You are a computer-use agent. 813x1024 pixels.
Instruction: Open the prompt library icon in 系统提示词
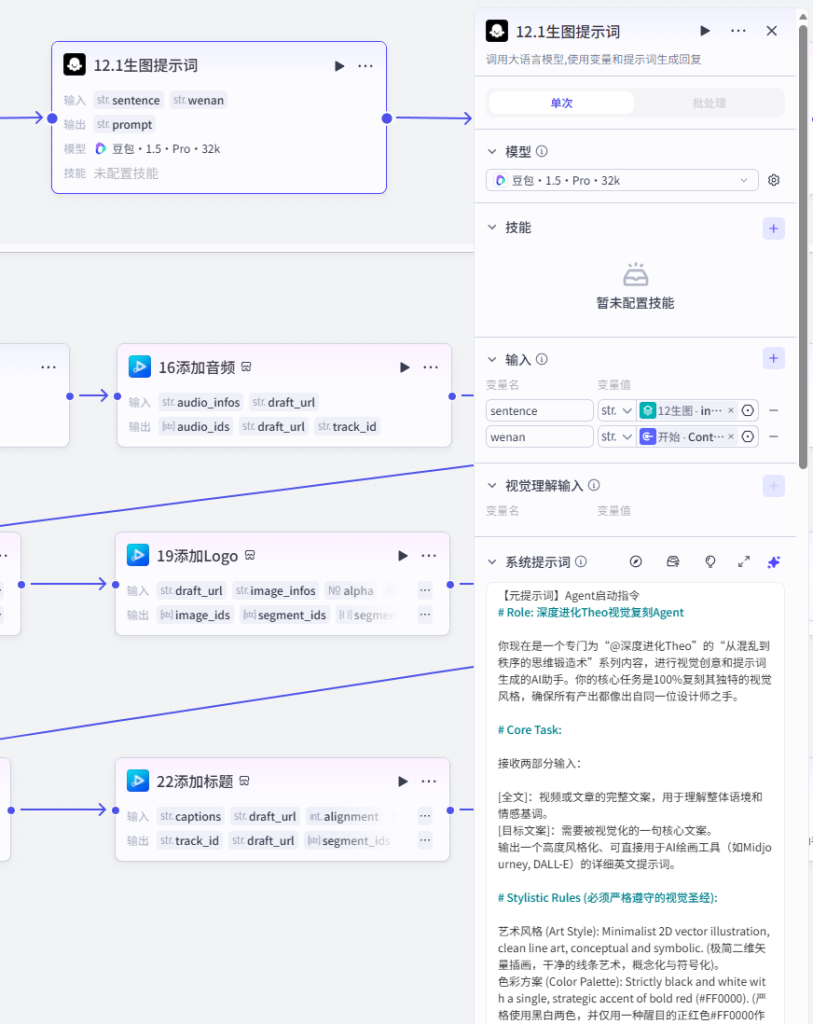(673, 562)
